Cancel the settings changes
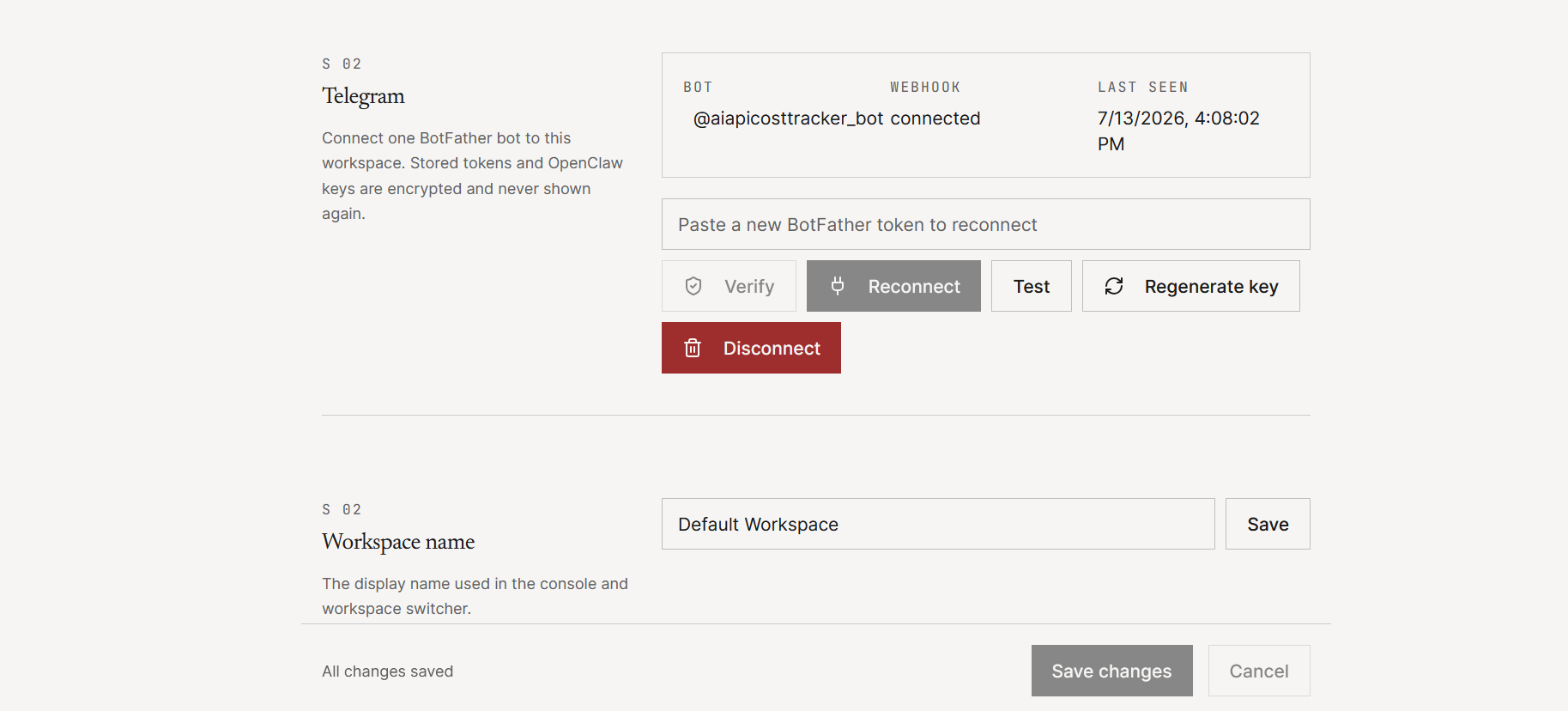This screenshot has width=1568, height=711. 1259,671
